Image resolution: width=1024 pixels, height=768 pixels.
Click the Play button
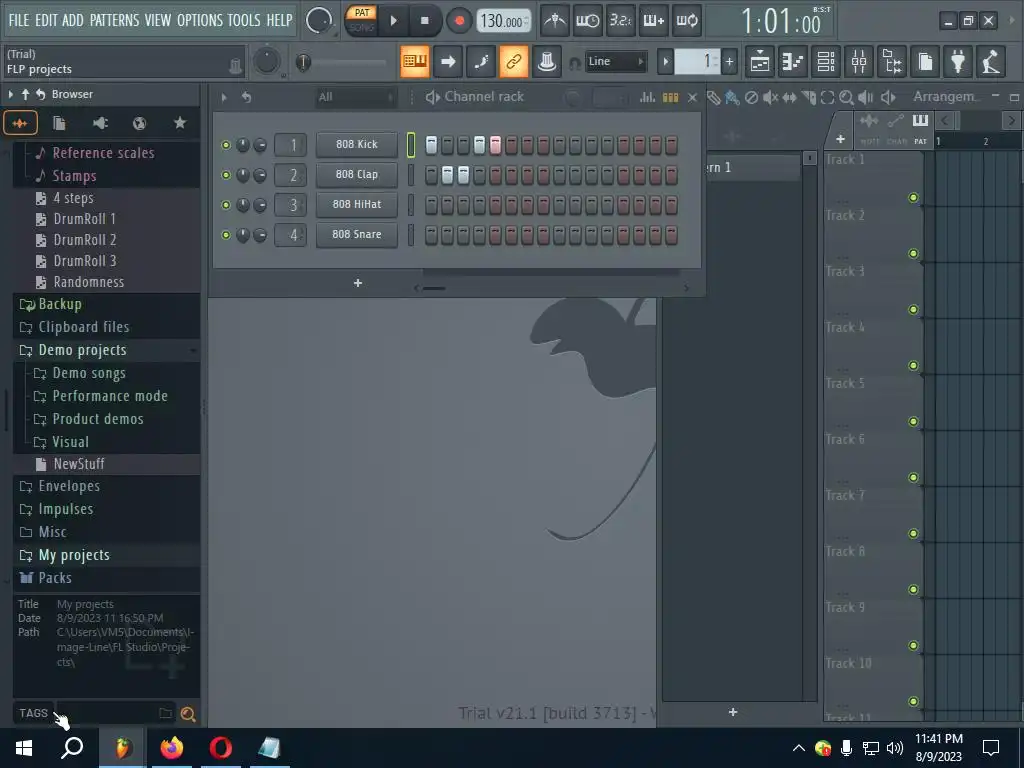[x=393, y=21]
